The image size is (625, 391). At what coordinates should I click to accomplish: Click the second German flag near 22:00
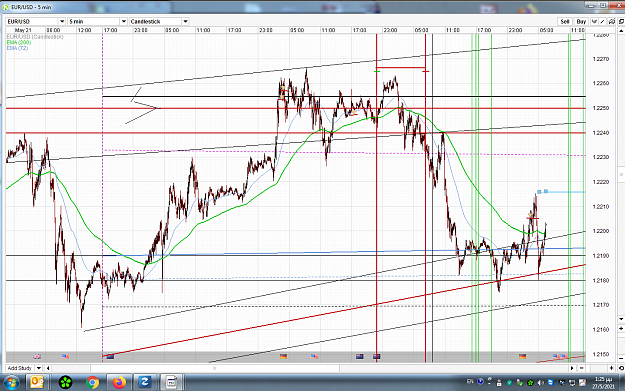pyautogui.click(x=523, y=356)
